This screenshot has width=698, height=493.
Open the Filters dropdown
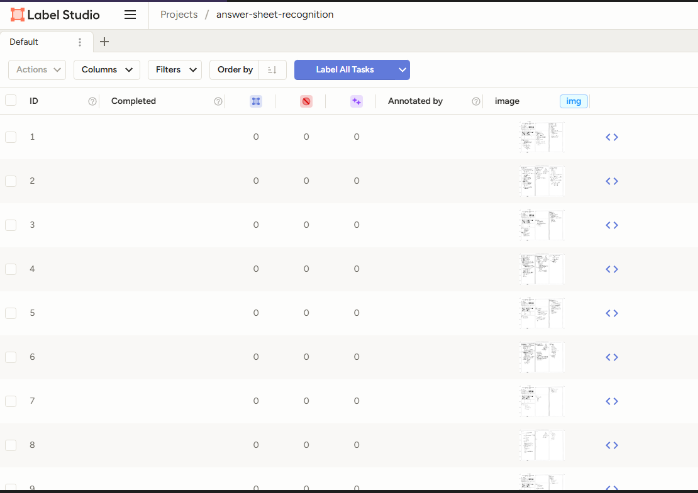click(x=175, y=70)
